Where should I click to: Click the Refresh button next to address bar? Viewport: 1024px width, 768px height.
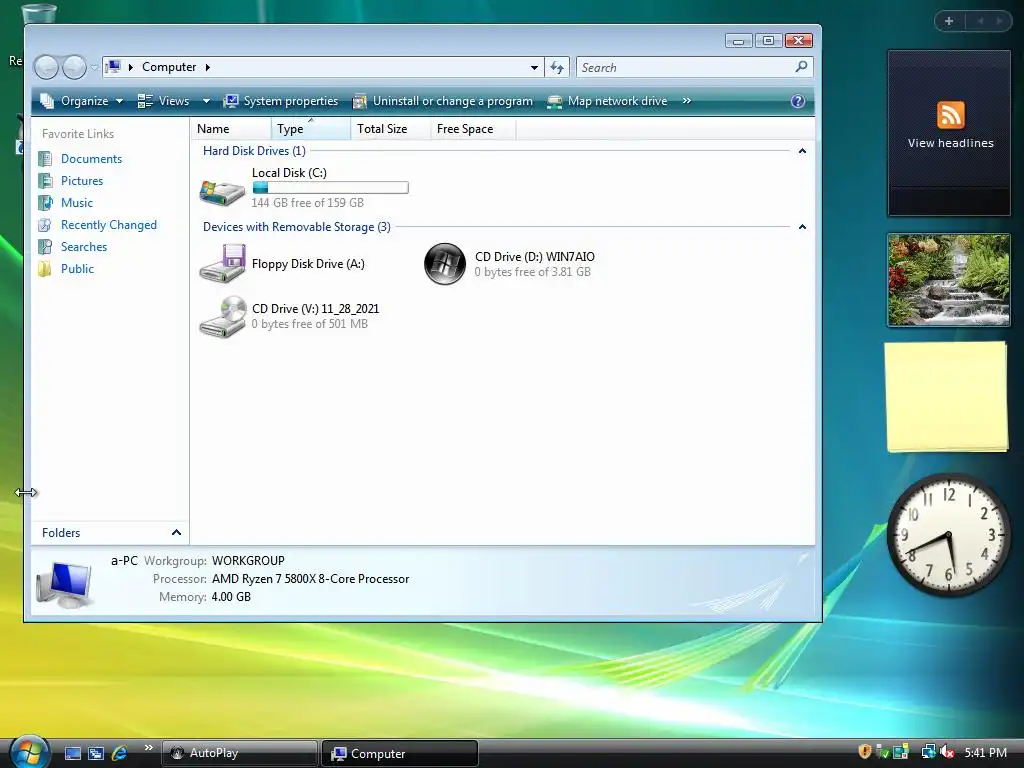point(557,67)
